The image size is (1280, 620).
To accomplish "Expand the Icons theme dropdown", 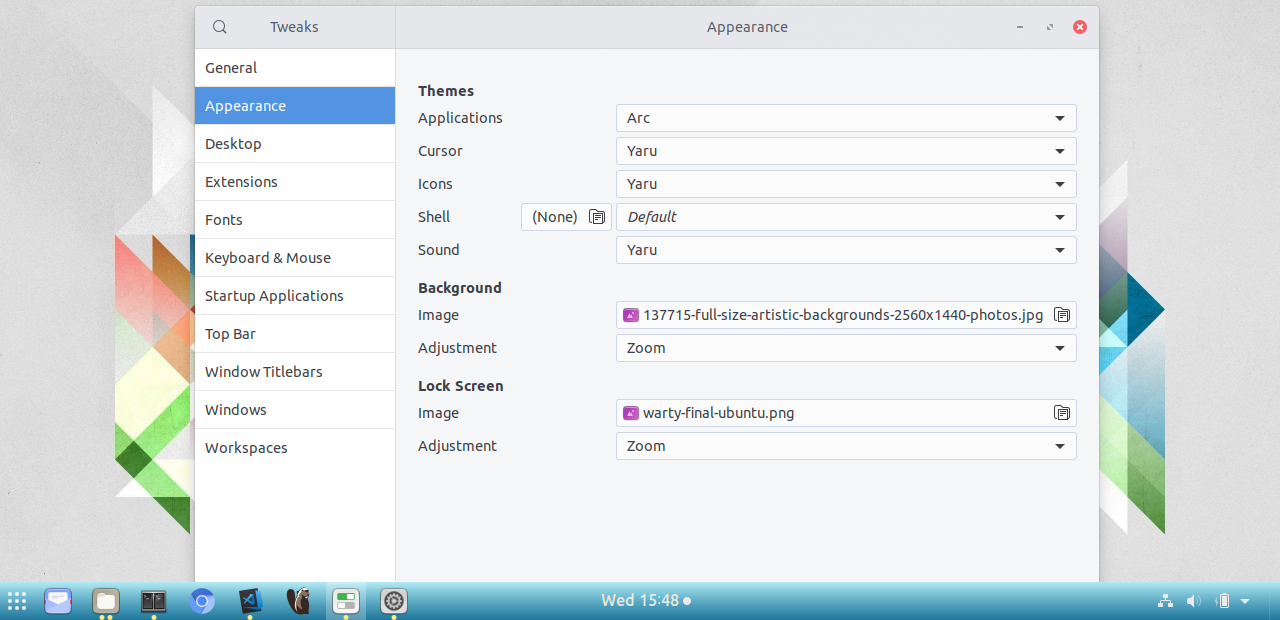I will (846, 184).
